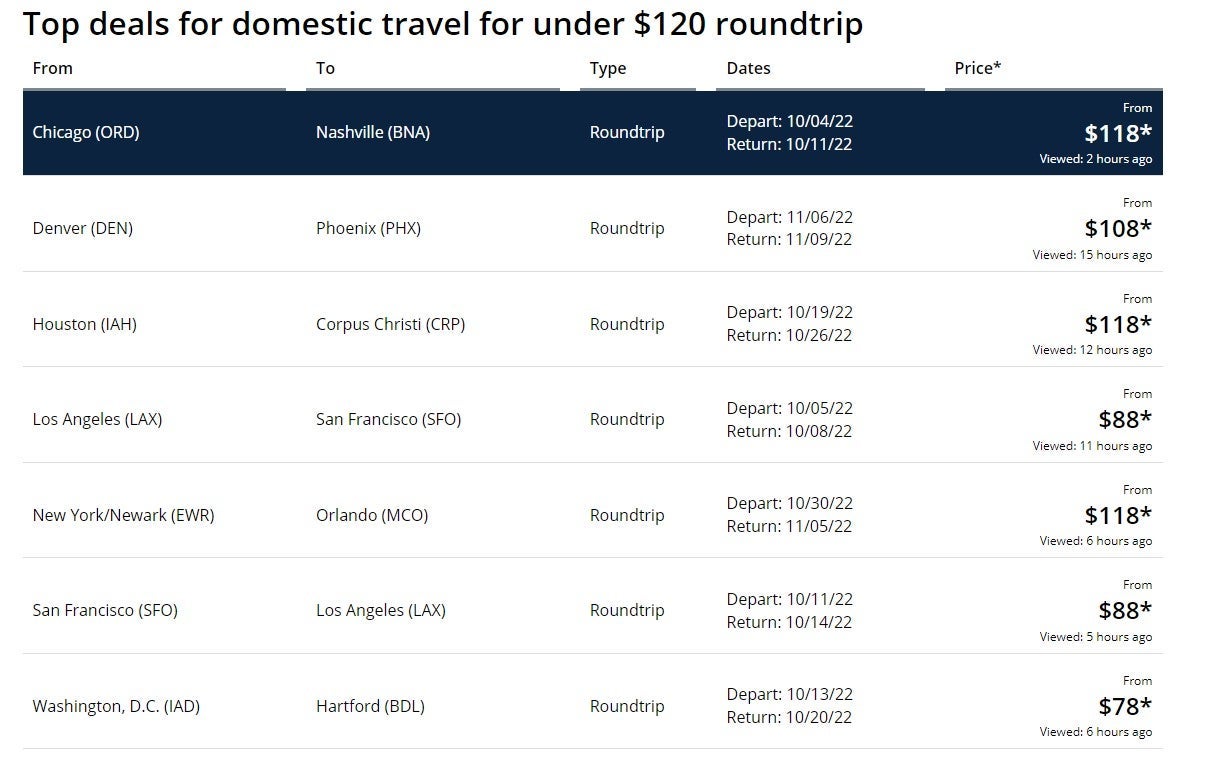Open the Houston (IAH) deal

tap(84, 324)
